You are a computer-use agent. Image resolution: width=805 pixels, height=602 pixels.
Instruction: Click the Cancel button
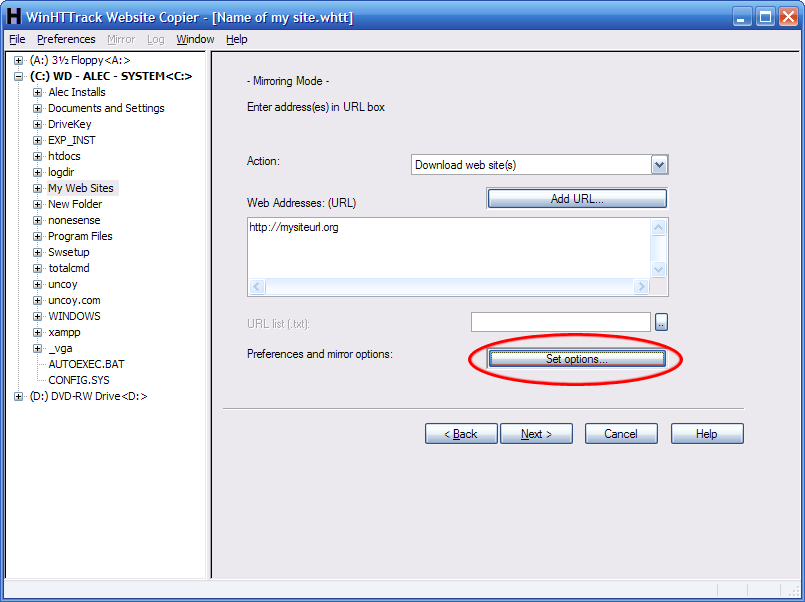(621, 434)
